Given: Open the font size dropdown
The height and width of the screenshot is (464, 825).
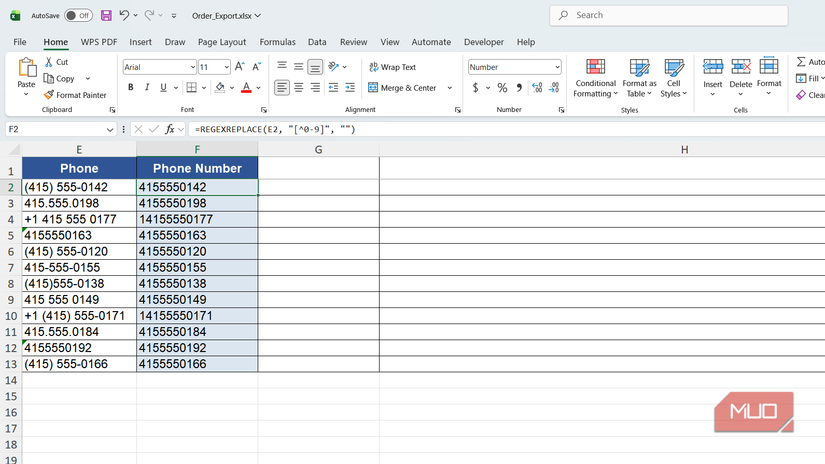Looking at the screenshot, I should tap(226, 67).
